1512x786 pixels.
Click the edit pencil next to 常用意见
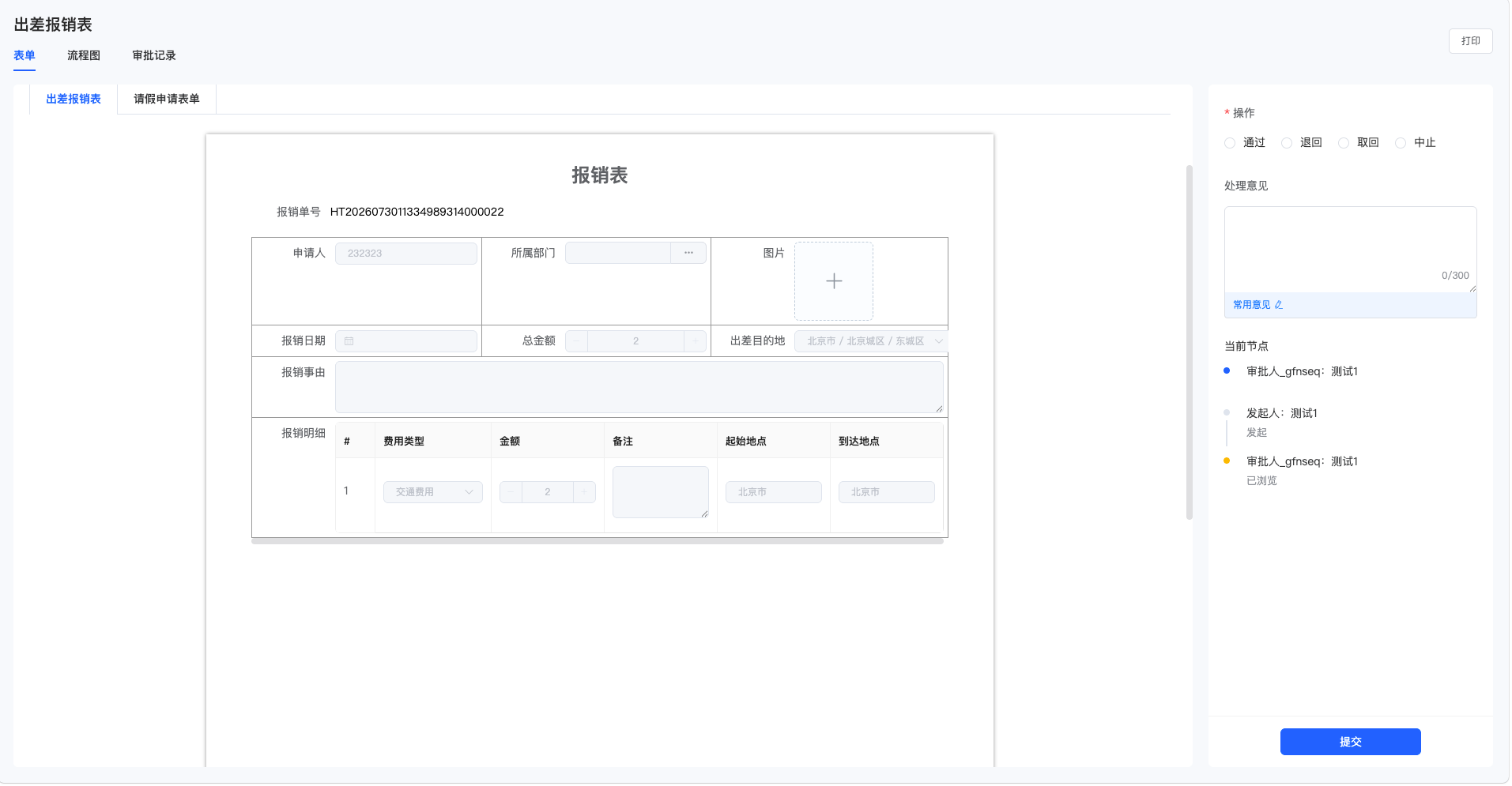coord(1278,305)
